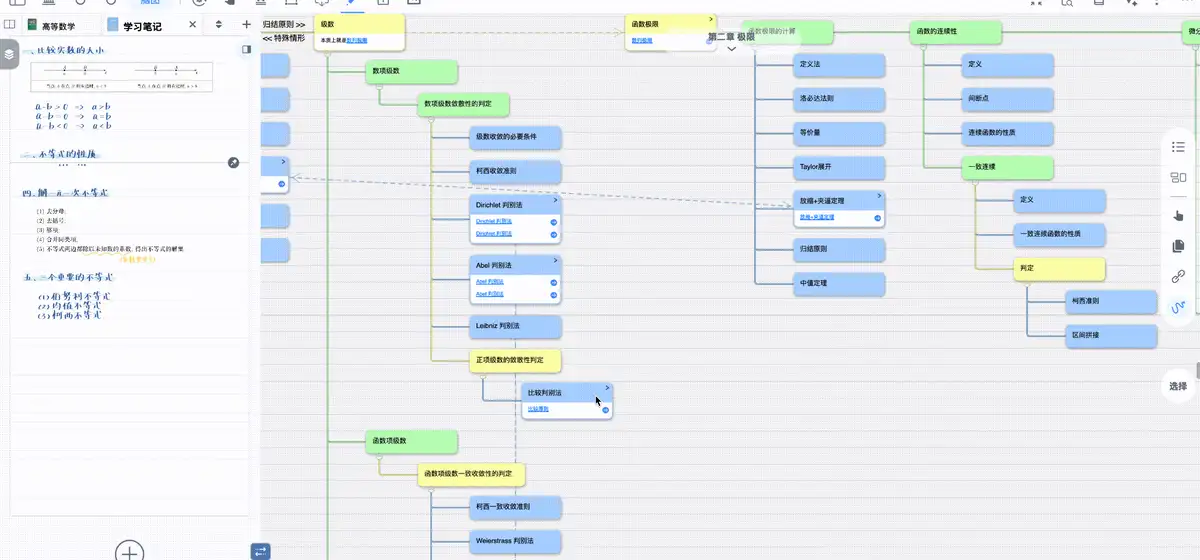Click arrow circle in 放缩+夹逼定理 node
This screenshot has height=560, width=1200.
pos(877,218)
